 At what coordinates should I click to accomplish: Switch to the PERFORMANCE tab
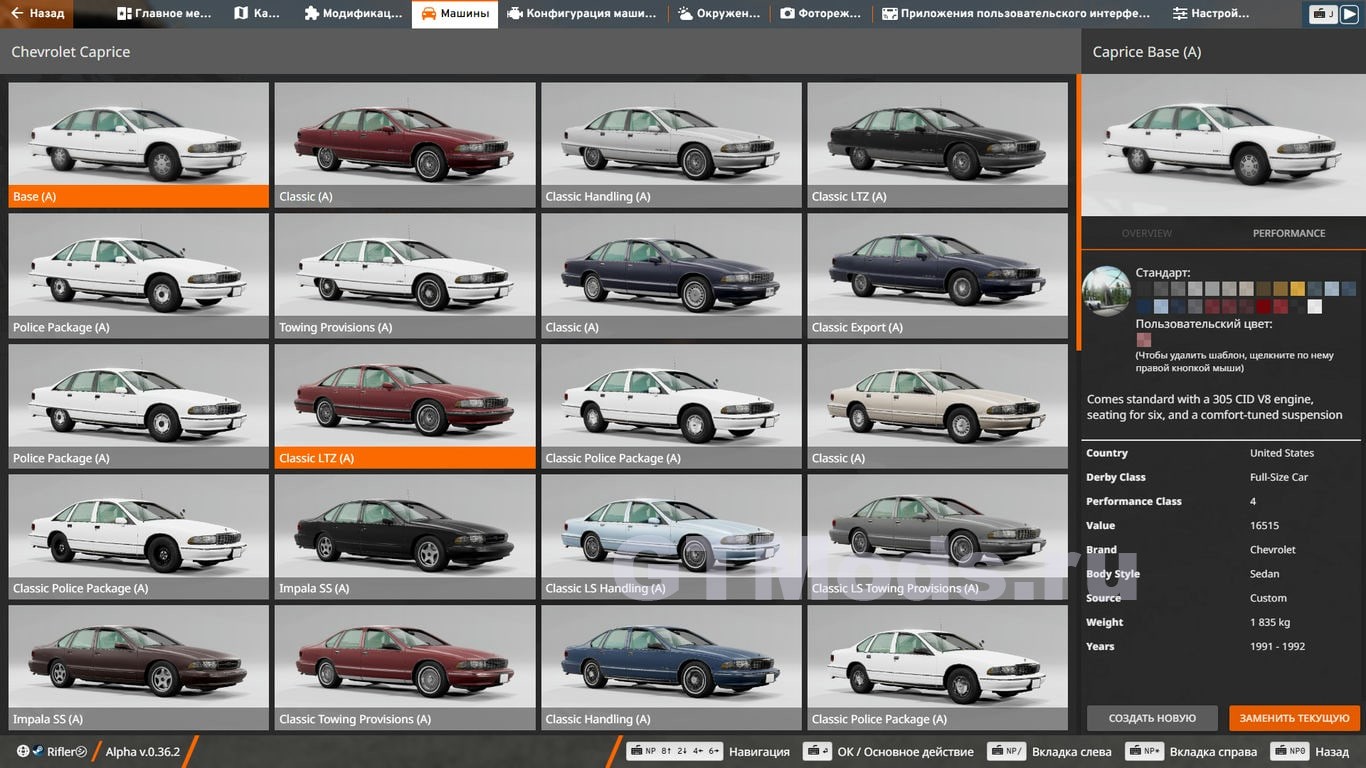tap(1289, 233)
